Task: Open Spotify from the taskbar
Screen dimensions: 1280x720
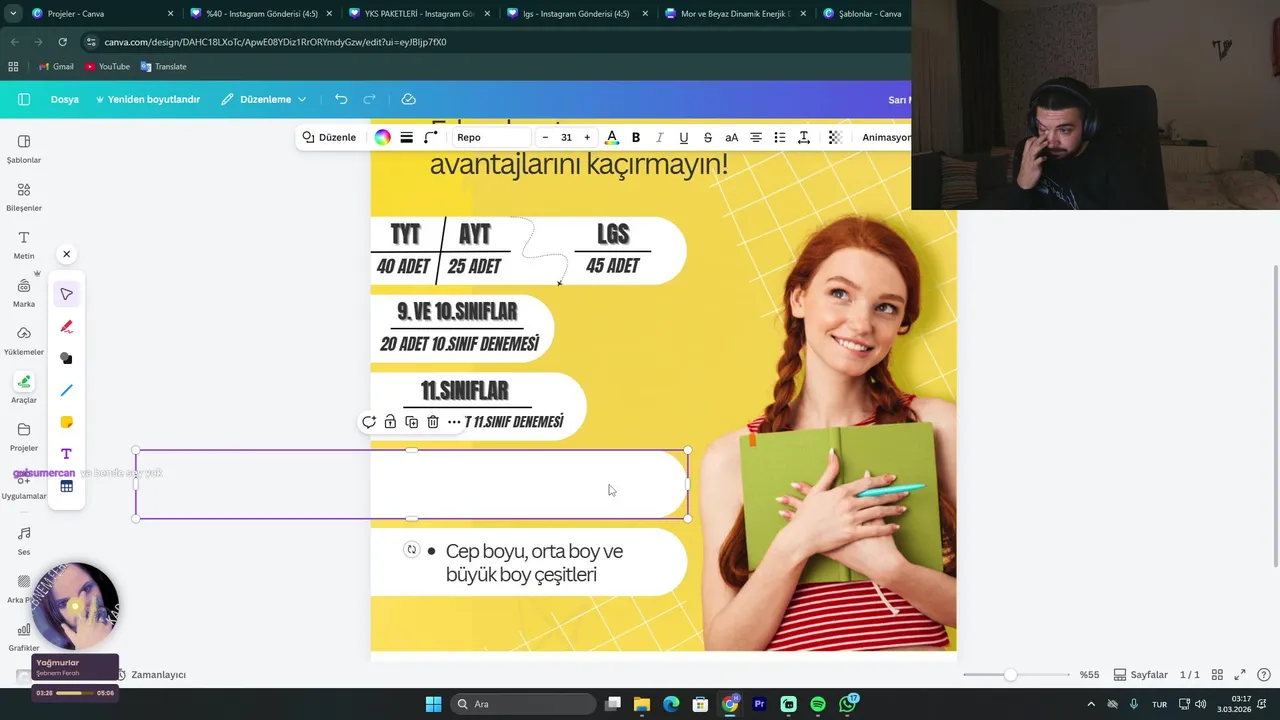Action: 818,704
